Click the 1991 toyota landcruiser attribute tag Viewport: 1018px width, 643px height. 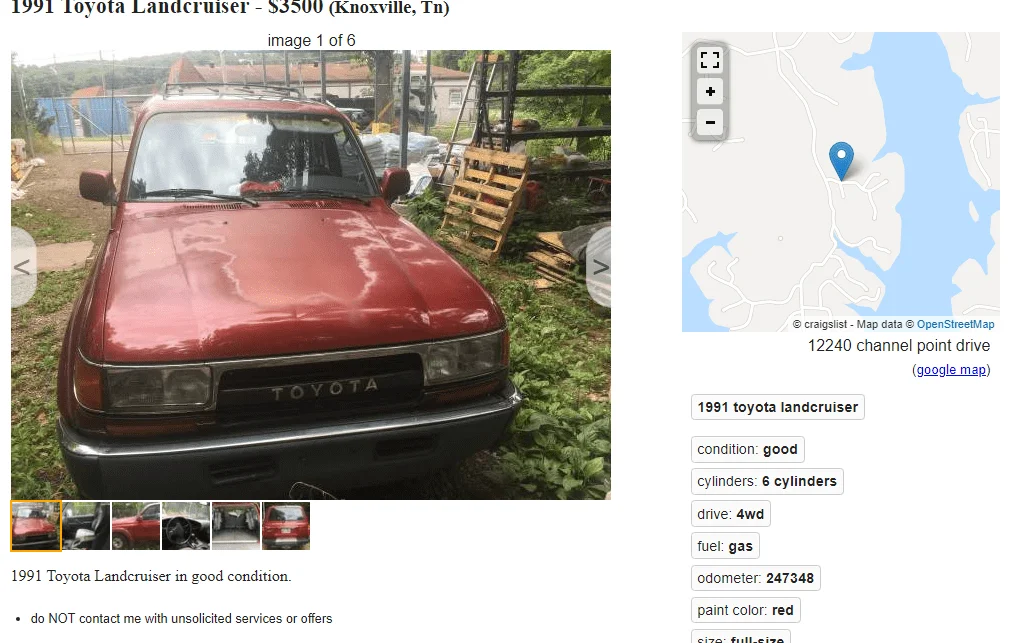(x=778, y=407)
